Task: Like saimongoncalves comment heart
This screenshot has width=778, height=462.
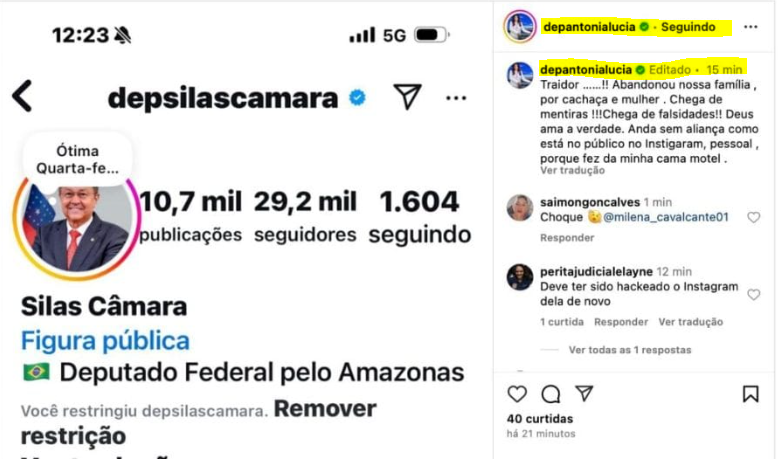Action: tap(754, 217)
